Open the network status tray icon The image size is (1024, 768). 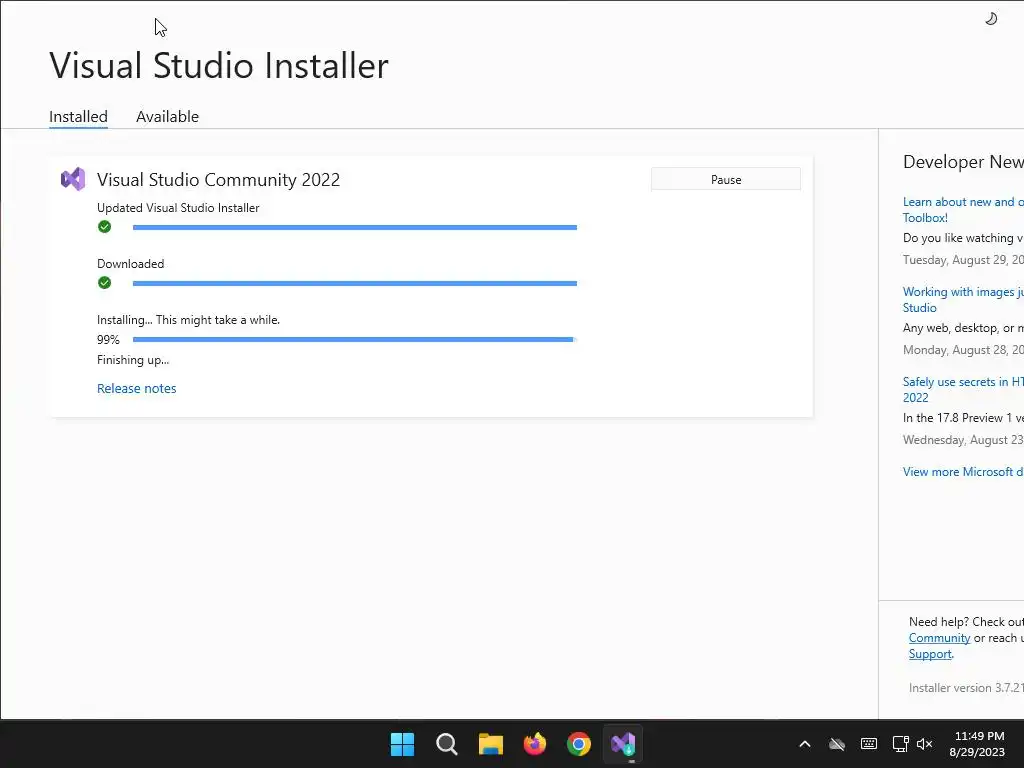click(x=901, y=744)
